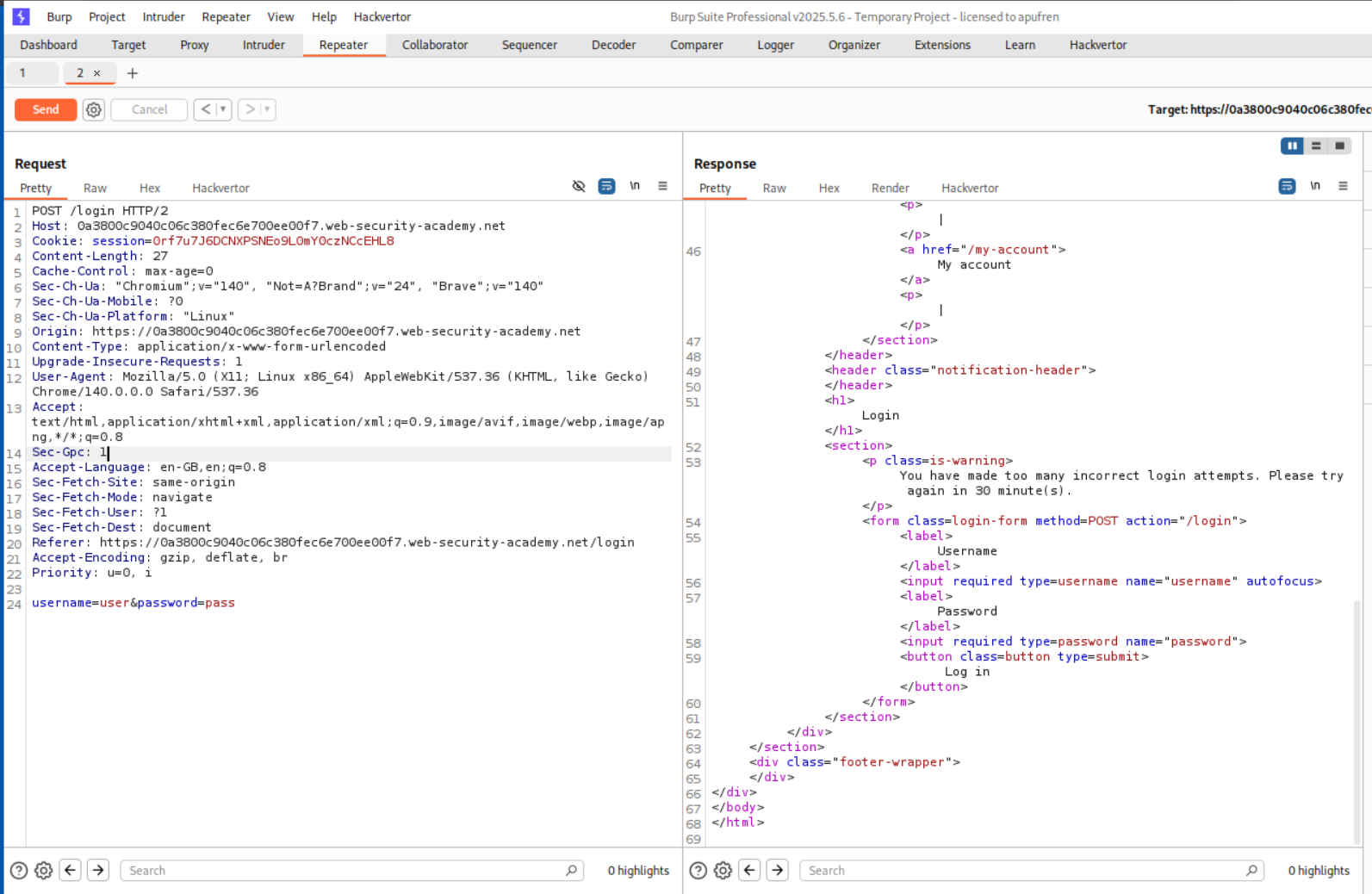Open the Render view of Response
This screenshot has height=894, width=1372.
(x=890, y=188)
